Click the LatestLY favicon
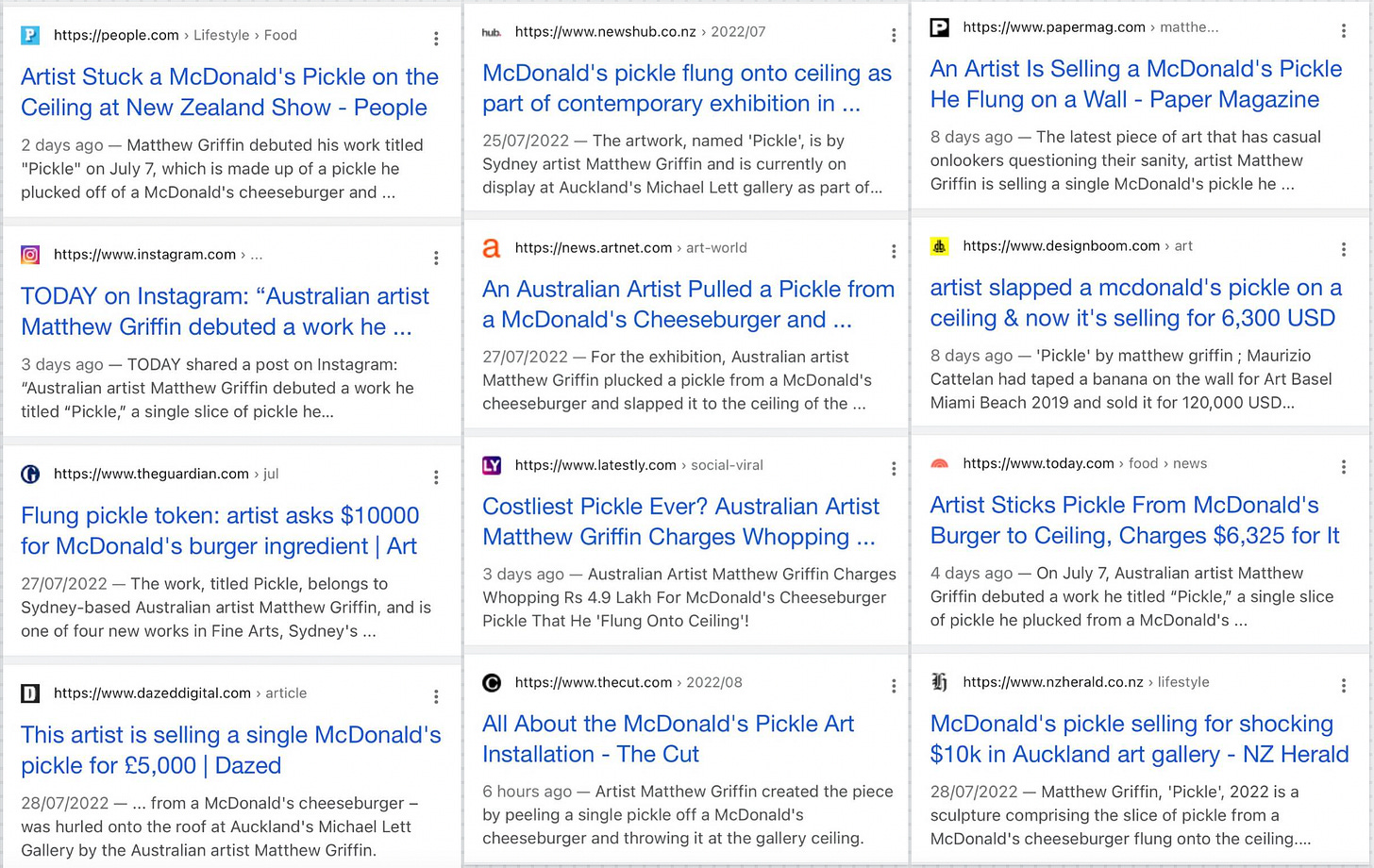 pyautogui.click(x=492, y=465)
